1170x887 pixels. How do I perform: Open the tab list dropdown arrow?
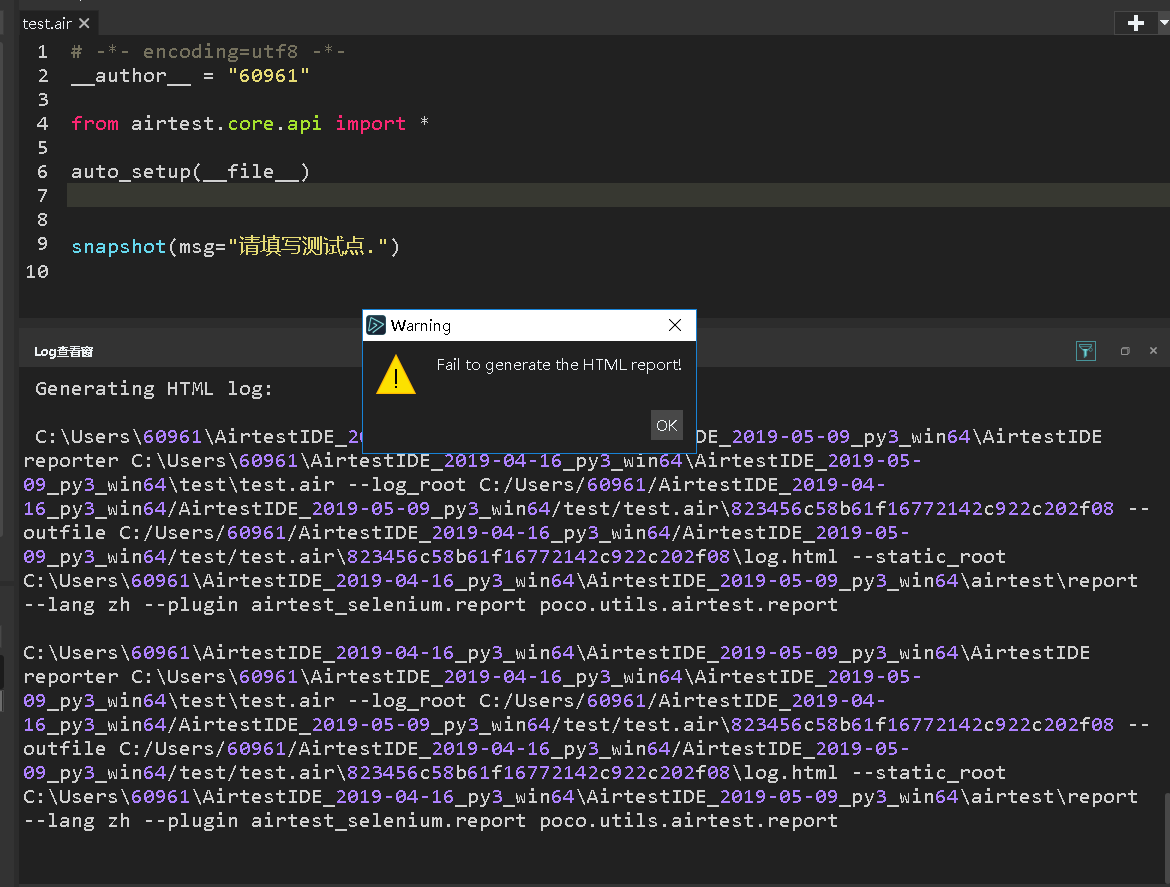coord(1163,23)
